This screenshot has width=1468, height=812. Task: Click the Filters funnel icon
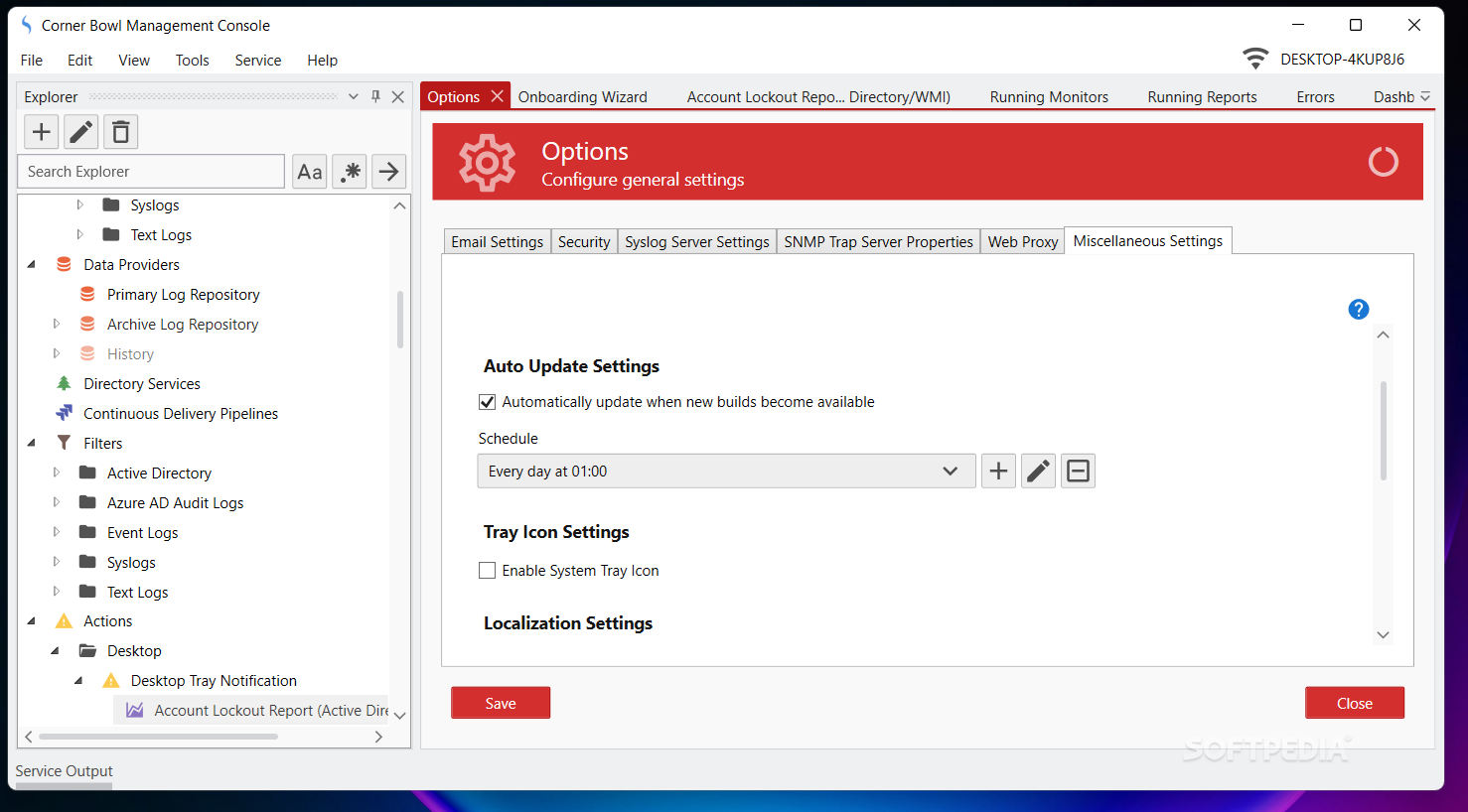pos(64,443)
